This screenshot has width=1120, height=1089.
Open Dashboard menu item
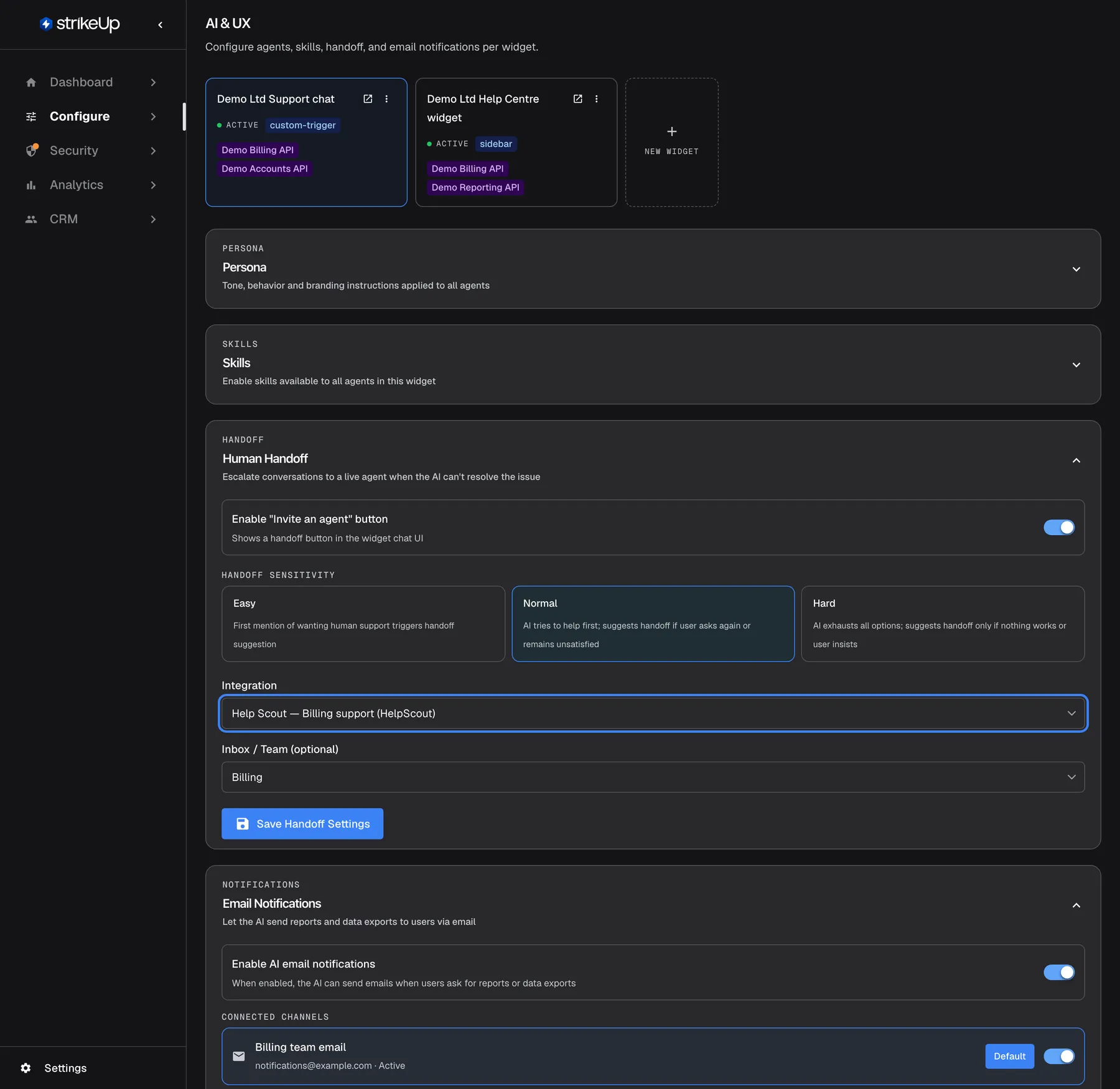click(x=91, y=82)
